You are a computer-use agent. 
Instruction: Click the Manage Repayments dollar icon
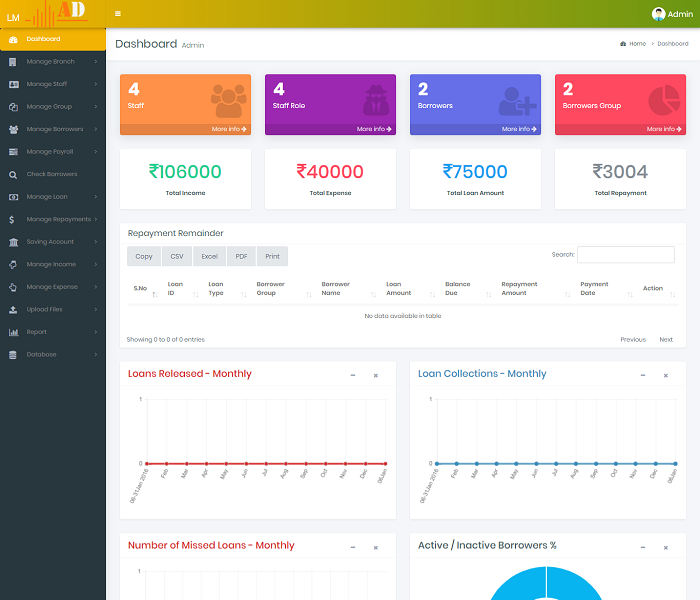[x=12, y=220]
